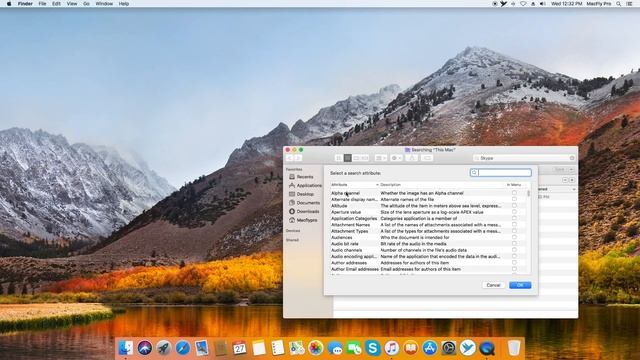Open iTunes from the Dock
Image resolution: width=640 pixels, height=360 pixels.
(x=392, y=348)
